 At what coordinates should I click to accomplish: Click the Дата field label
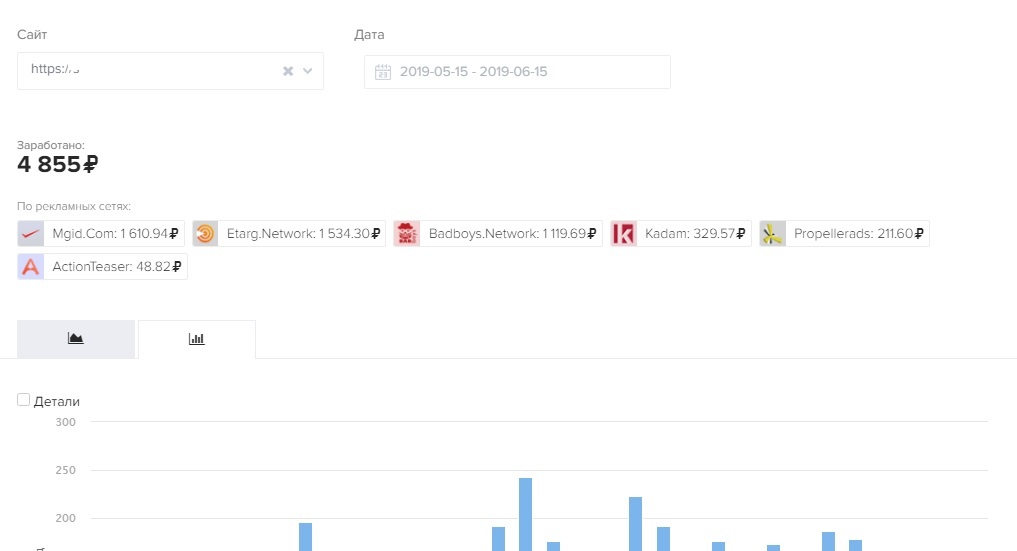pyautogui.click(x=369, y=34)
